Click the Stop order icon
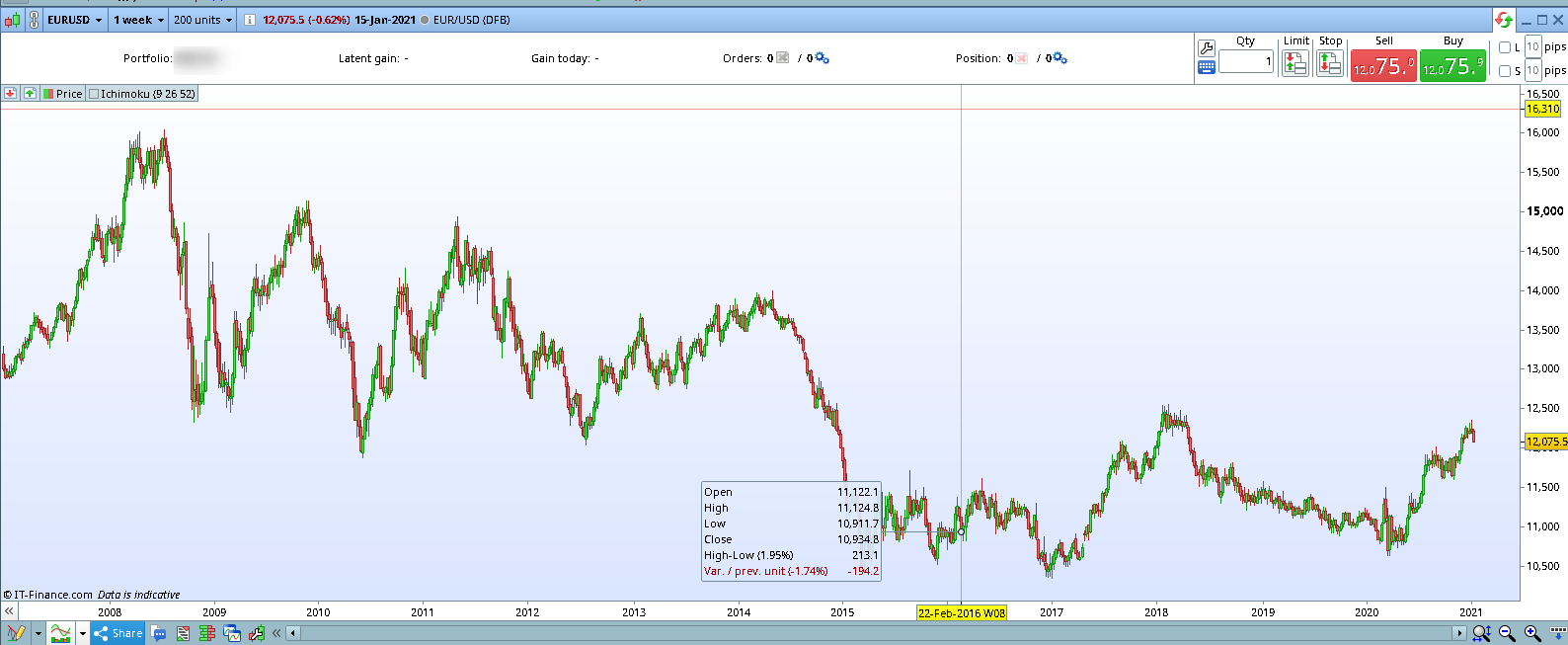The height and width of the screenshot is (645, 1568). pyautogui.click(x=1330, y=63)
